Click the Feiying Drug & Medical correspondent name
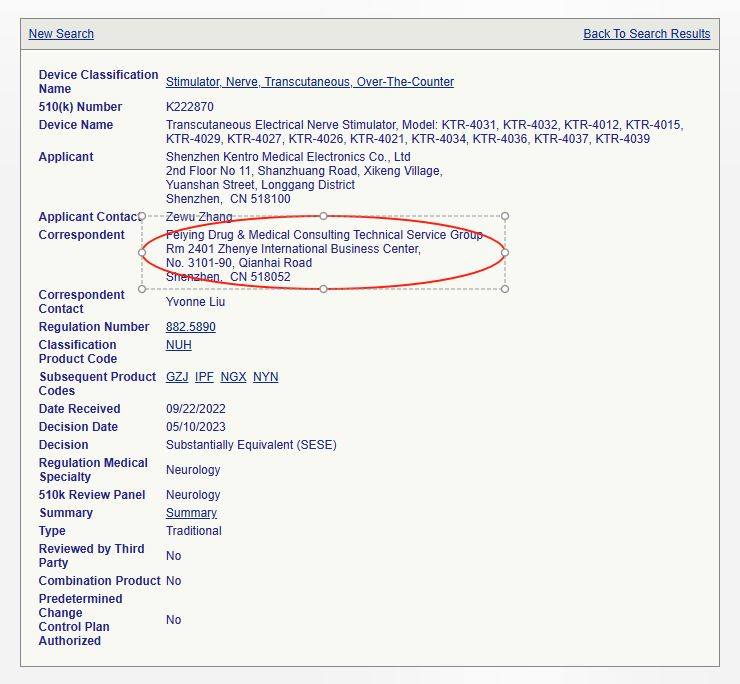 [x=324, y=235]
